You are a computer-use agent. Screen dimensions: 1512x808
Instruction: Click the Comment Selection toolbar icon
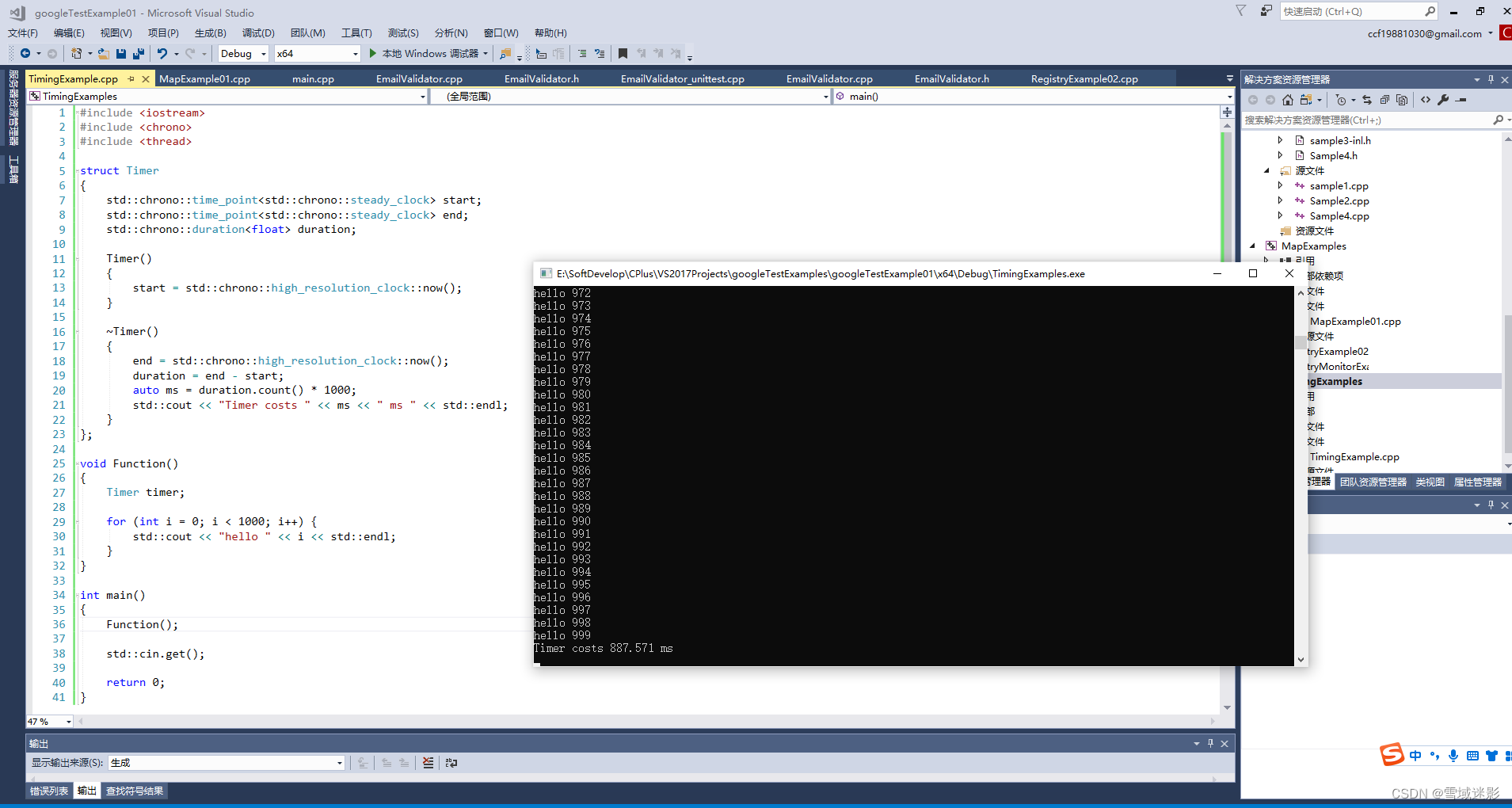(582, 53)
